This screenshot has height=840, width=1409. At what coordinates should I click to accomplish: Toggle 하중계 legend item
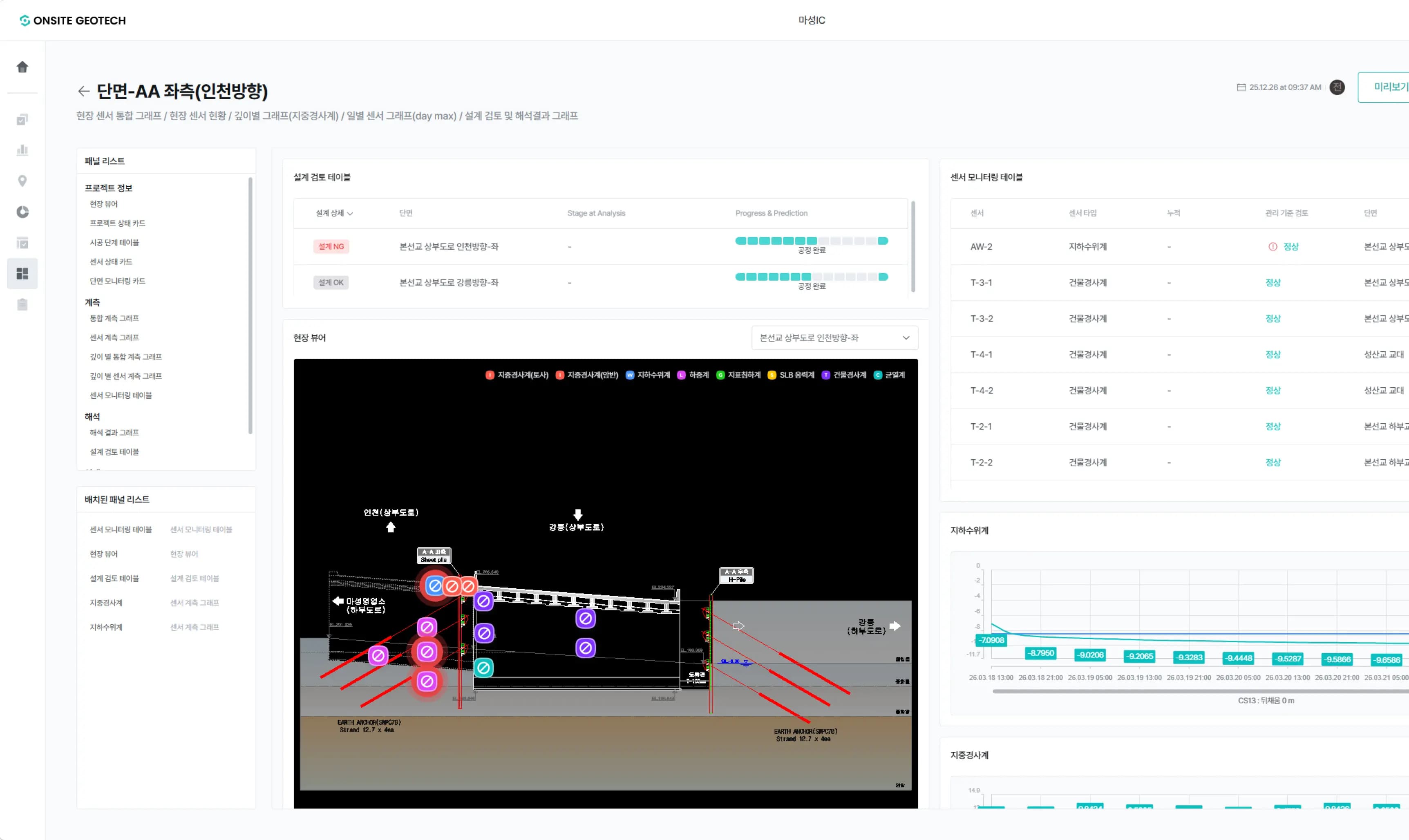693,375
